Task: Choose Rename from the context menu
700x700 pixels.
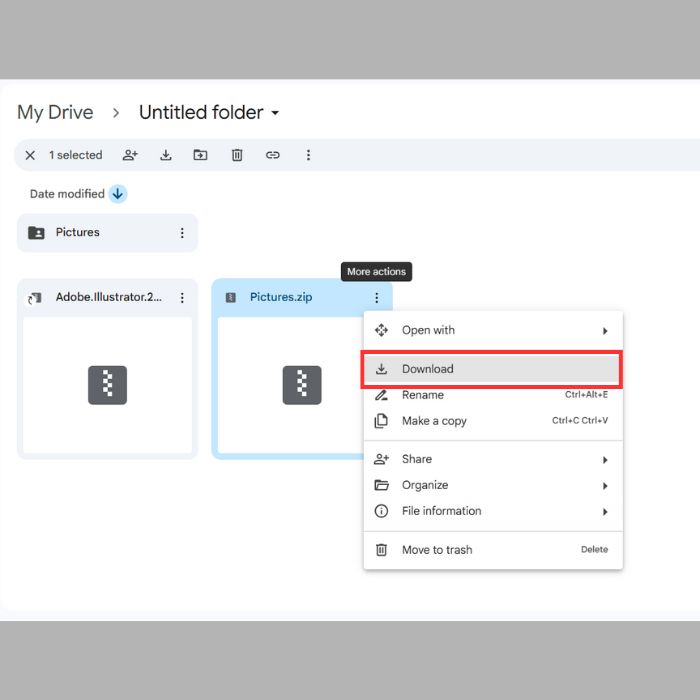Action: (493, 395)
